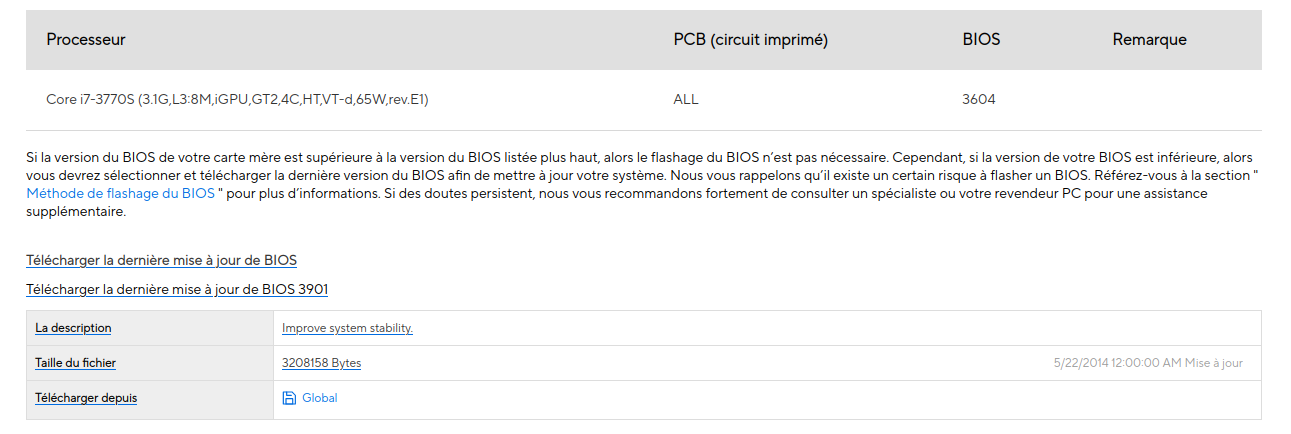
Task: Click the Remarque column header
Action: 1149,40
